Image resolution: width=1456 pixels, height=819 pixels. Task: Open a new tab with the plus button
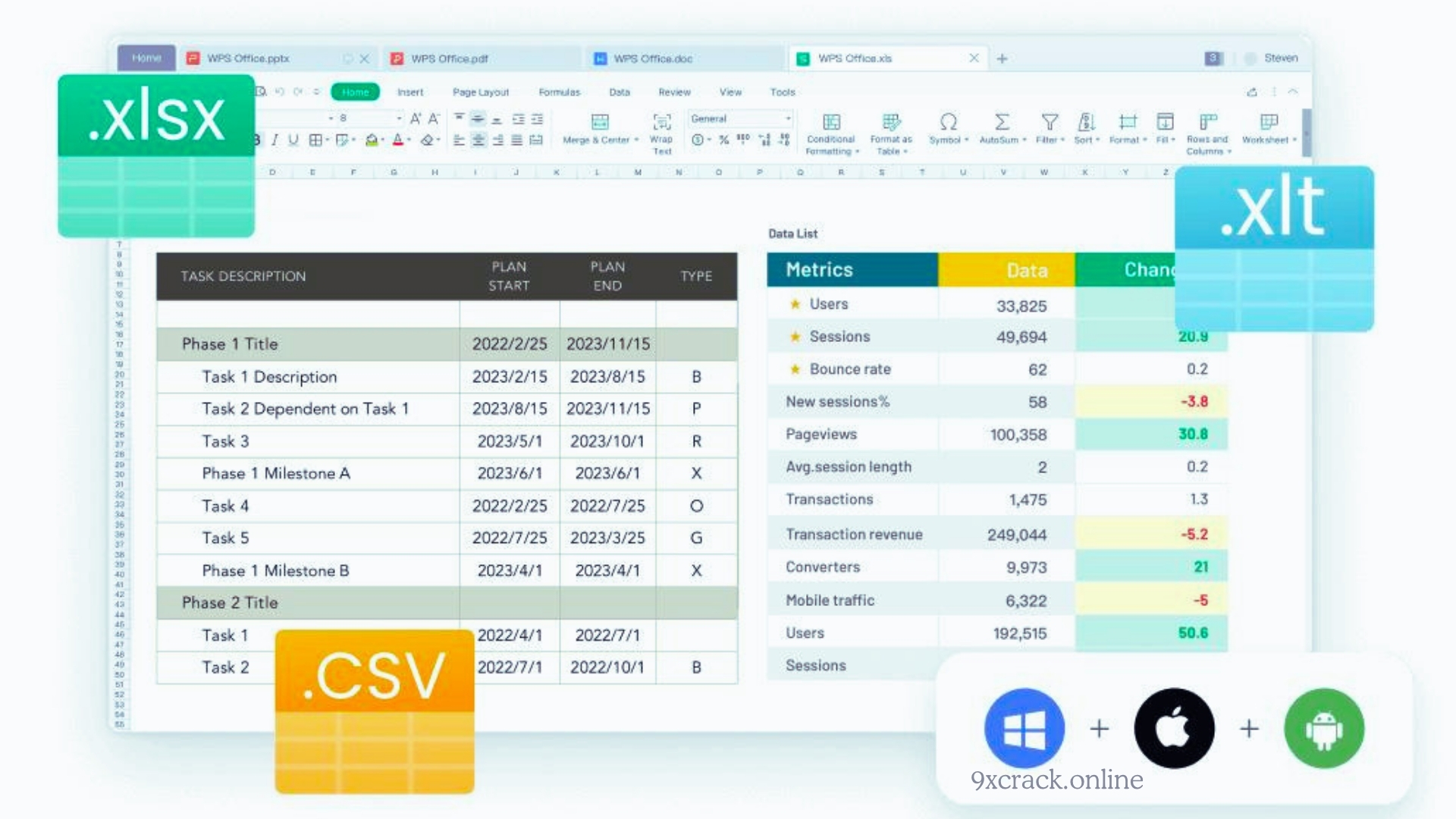click(1002, 58)
